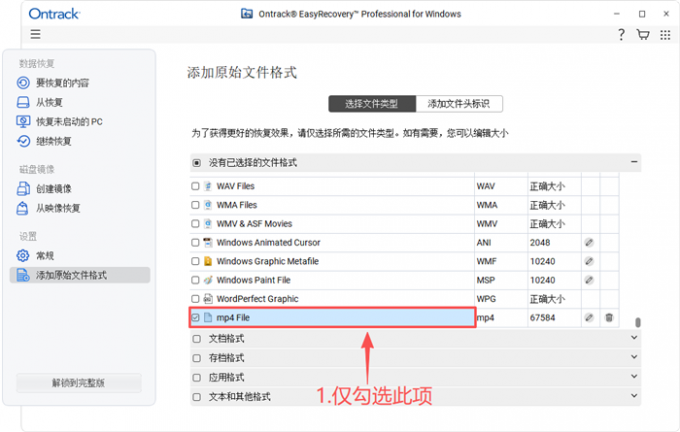Image resolution: width=680 pixels, height=432 pixels.
Task: Click the WAV Files type icon
Action: pos(208,186)
